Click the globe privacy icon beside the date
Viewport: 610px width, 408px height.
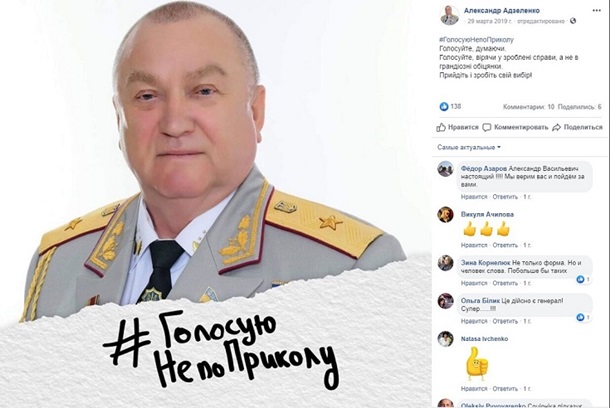point(573,21)
